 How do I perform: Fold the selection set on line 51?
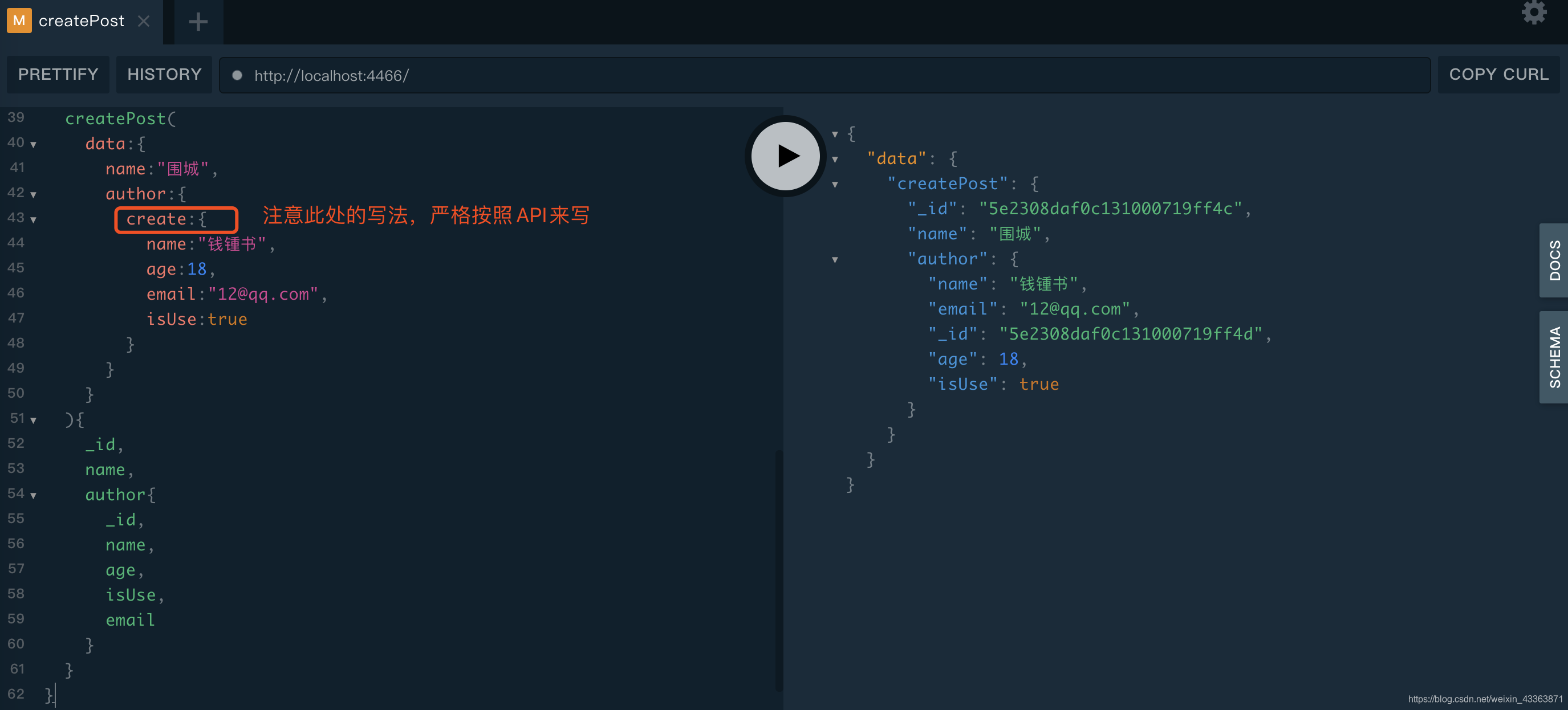(34, 420)
